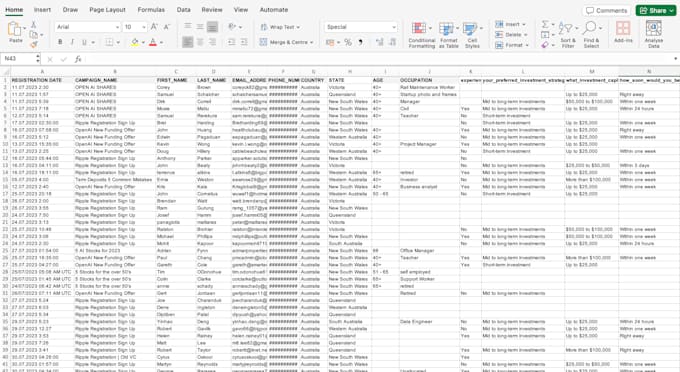Select the Format Painter brush
The width and height of the screenshot is (680, 372).
pos(34,44)
